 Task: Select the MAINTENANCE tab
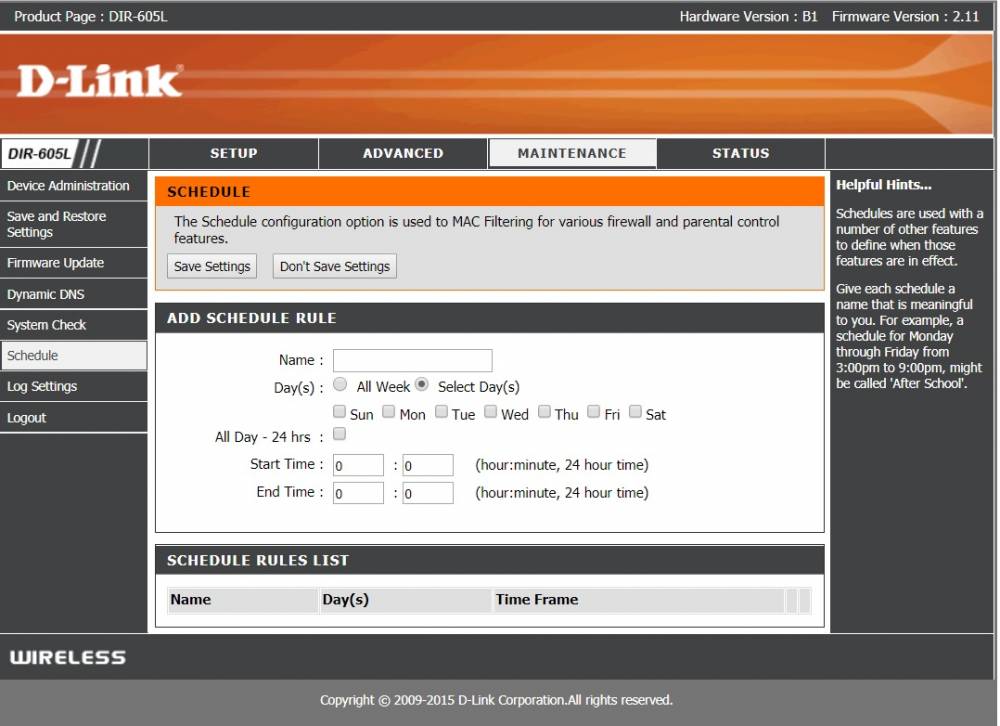pos(572,154)
